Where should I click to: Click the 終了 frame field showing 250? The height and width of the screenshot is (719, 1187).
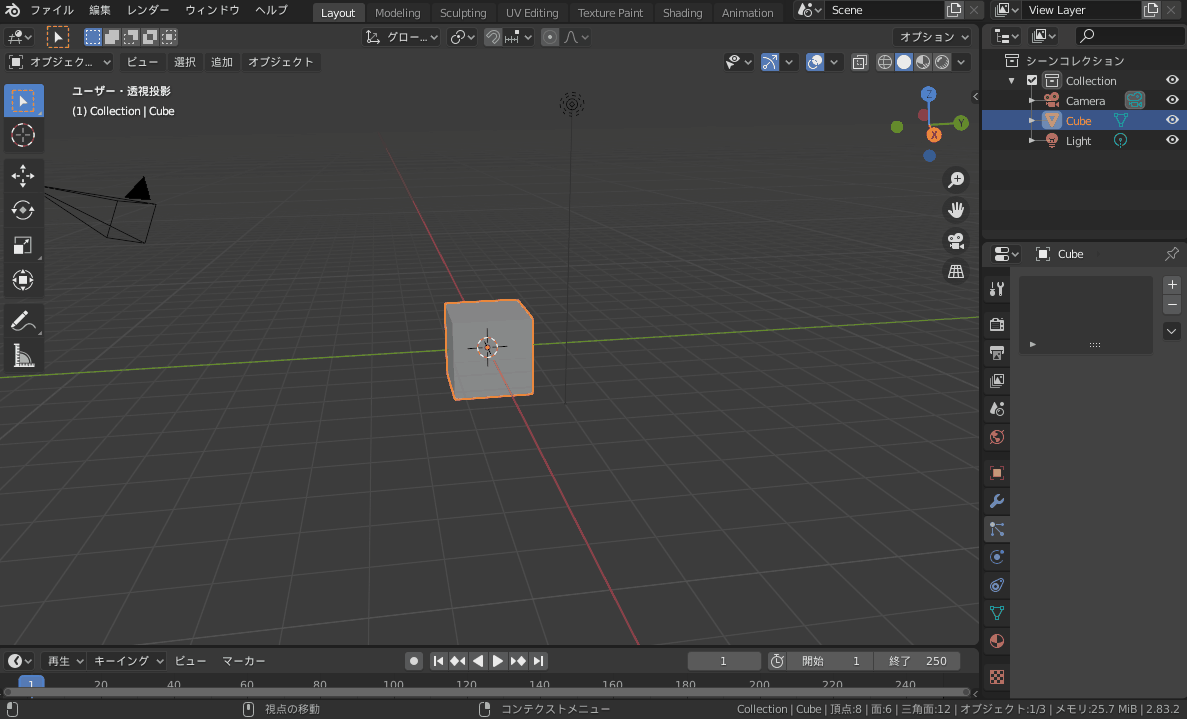click(x=917, y=661)
